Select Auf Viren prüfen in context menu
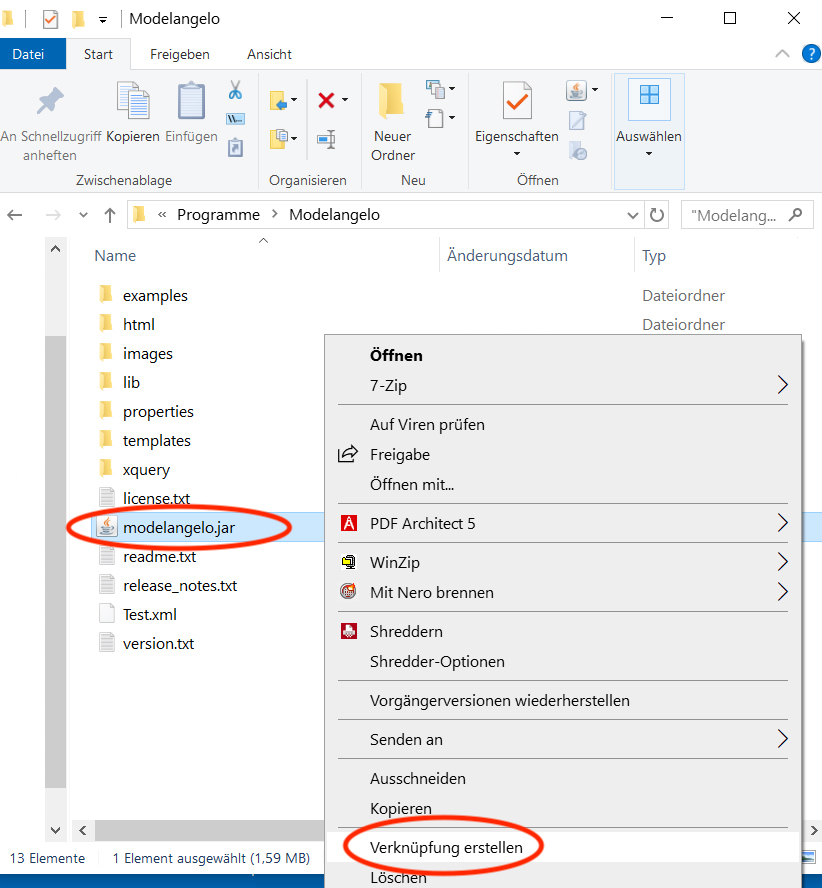822x888 pixels. pos(427,424)
